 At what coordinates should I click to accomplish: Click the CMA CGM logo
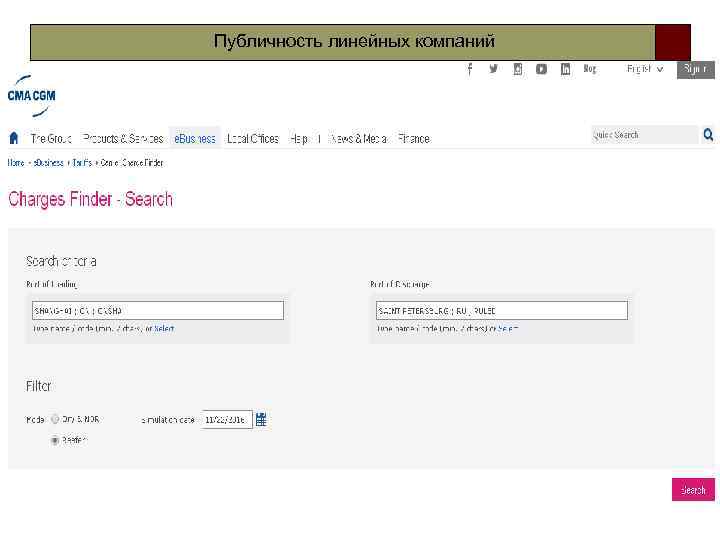tap(31, 96)
